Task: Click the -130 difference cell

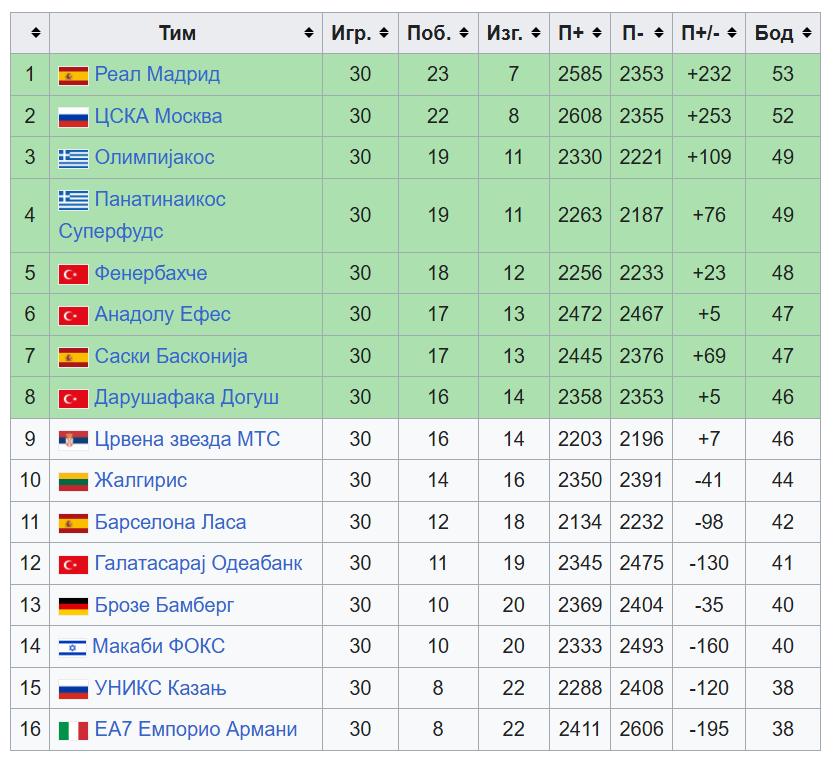Action: (709, 563)
